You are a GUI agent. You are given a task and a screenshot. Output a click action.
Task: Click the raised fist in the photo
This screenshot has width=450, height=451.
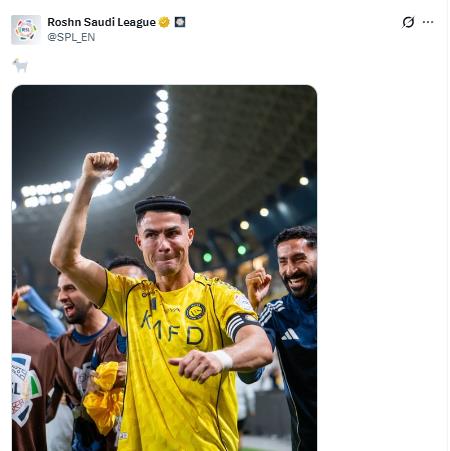100,165
